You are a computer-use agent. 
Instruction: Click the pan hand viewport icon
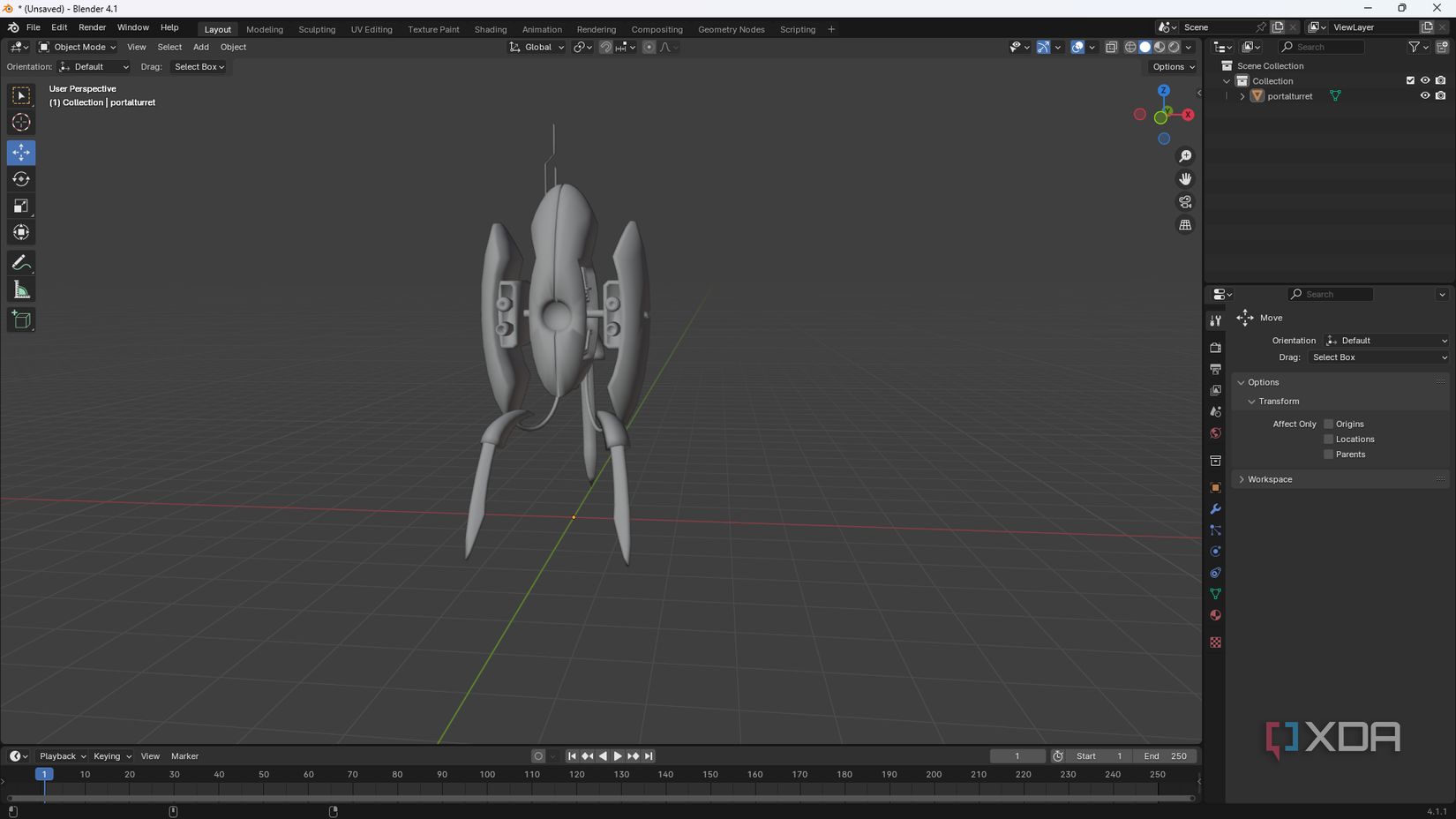coord(1185,179)
